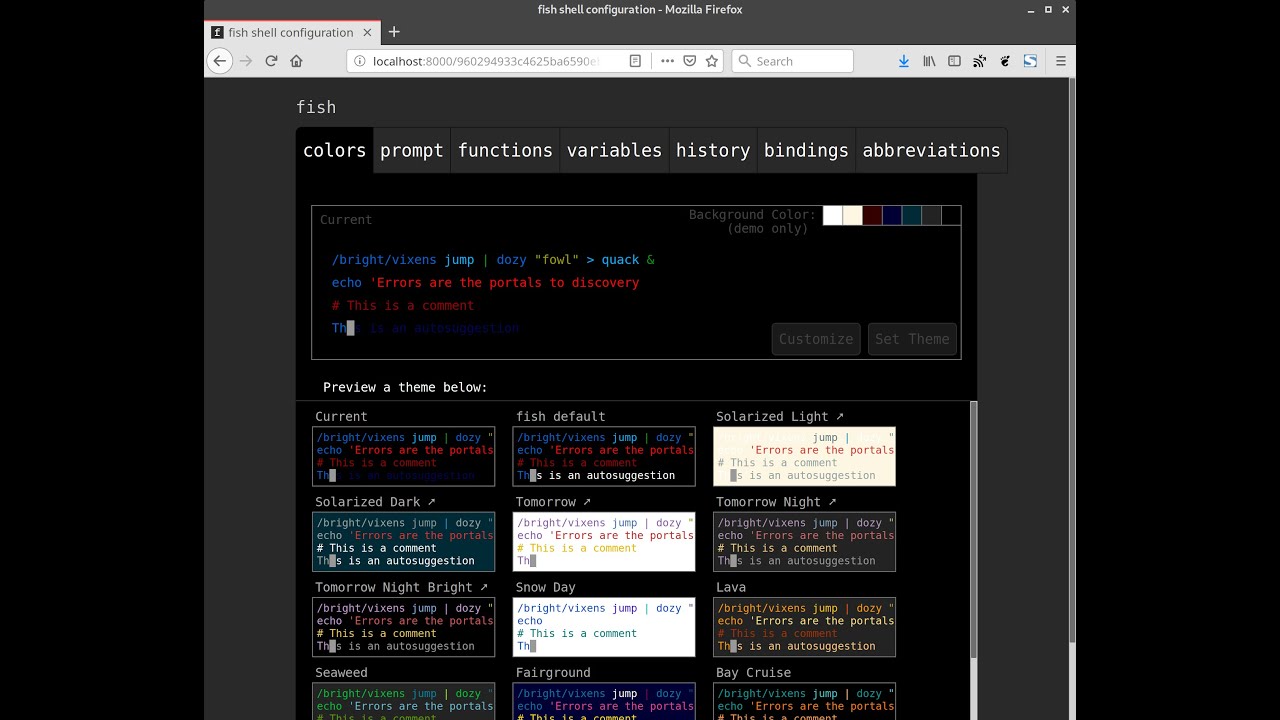1280x720 pixels.
Task: Preview the Snow Day theme
Action: tap(604, 627)
